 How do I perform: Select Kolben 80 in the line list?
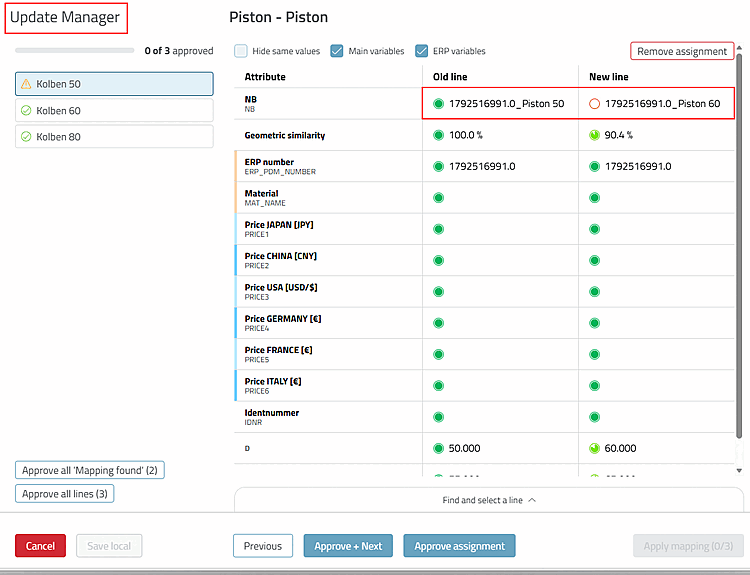click(x=114, y=137)
